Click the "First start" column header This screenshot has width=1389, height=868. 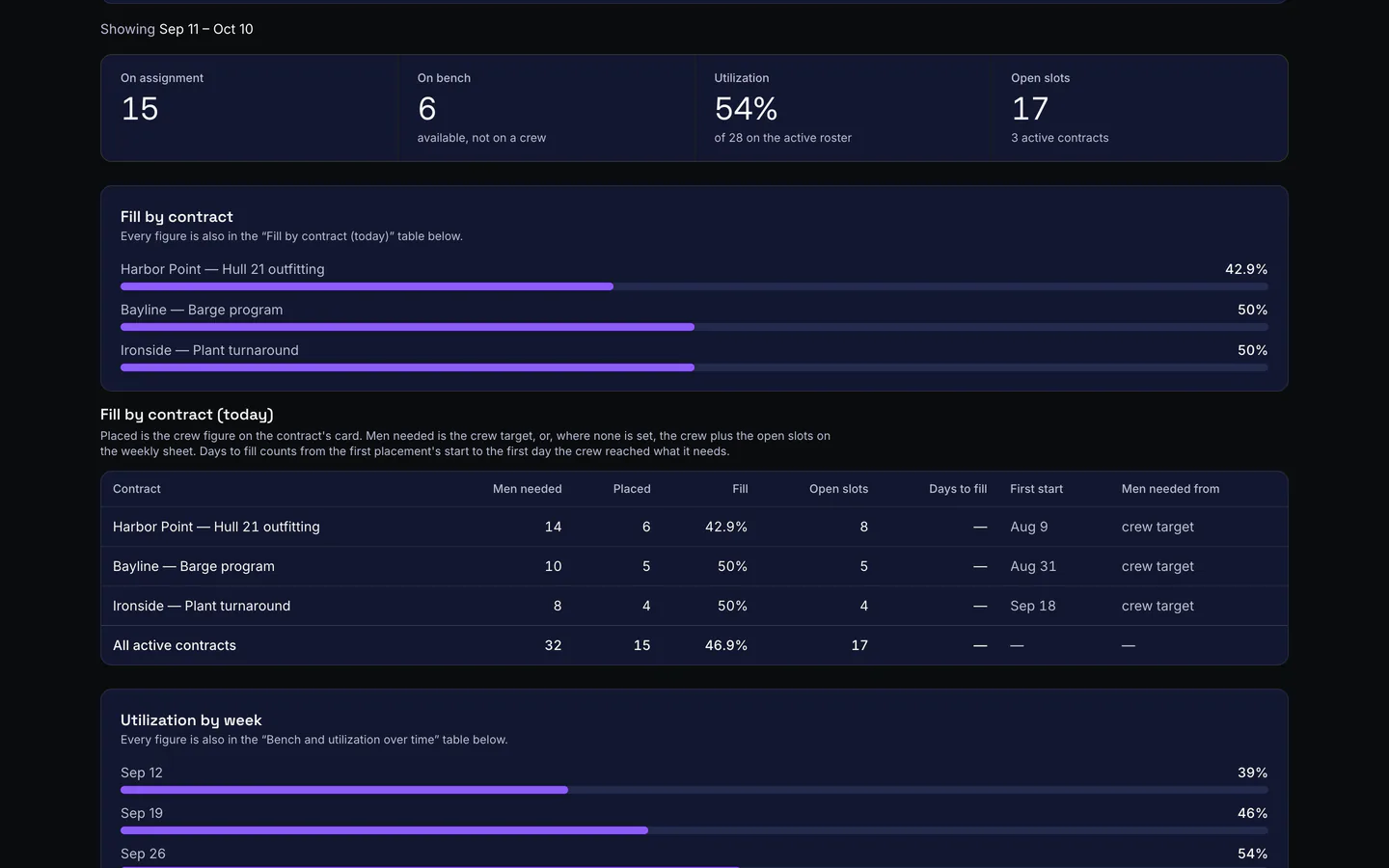pos(1036,489)
